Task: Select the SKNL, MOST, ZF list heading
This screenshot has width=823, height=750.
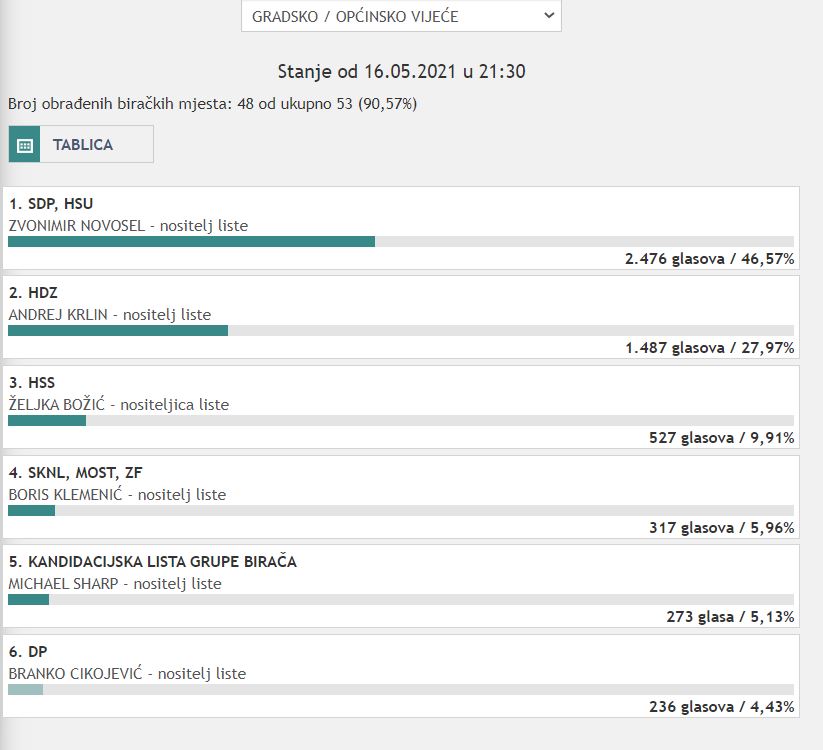Action: click(69, 473)
